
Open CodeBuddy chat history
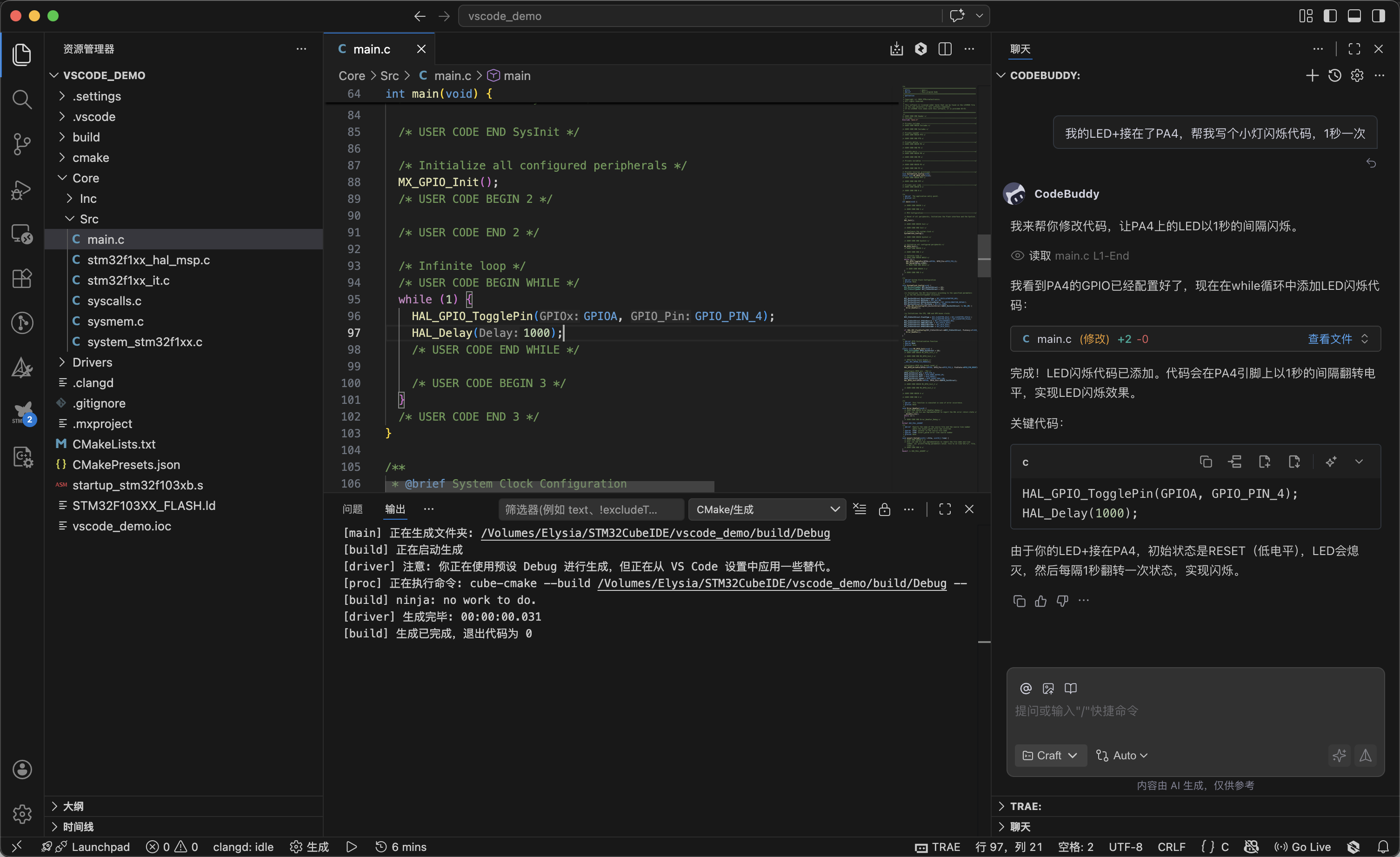click(x=1335, y=75)
